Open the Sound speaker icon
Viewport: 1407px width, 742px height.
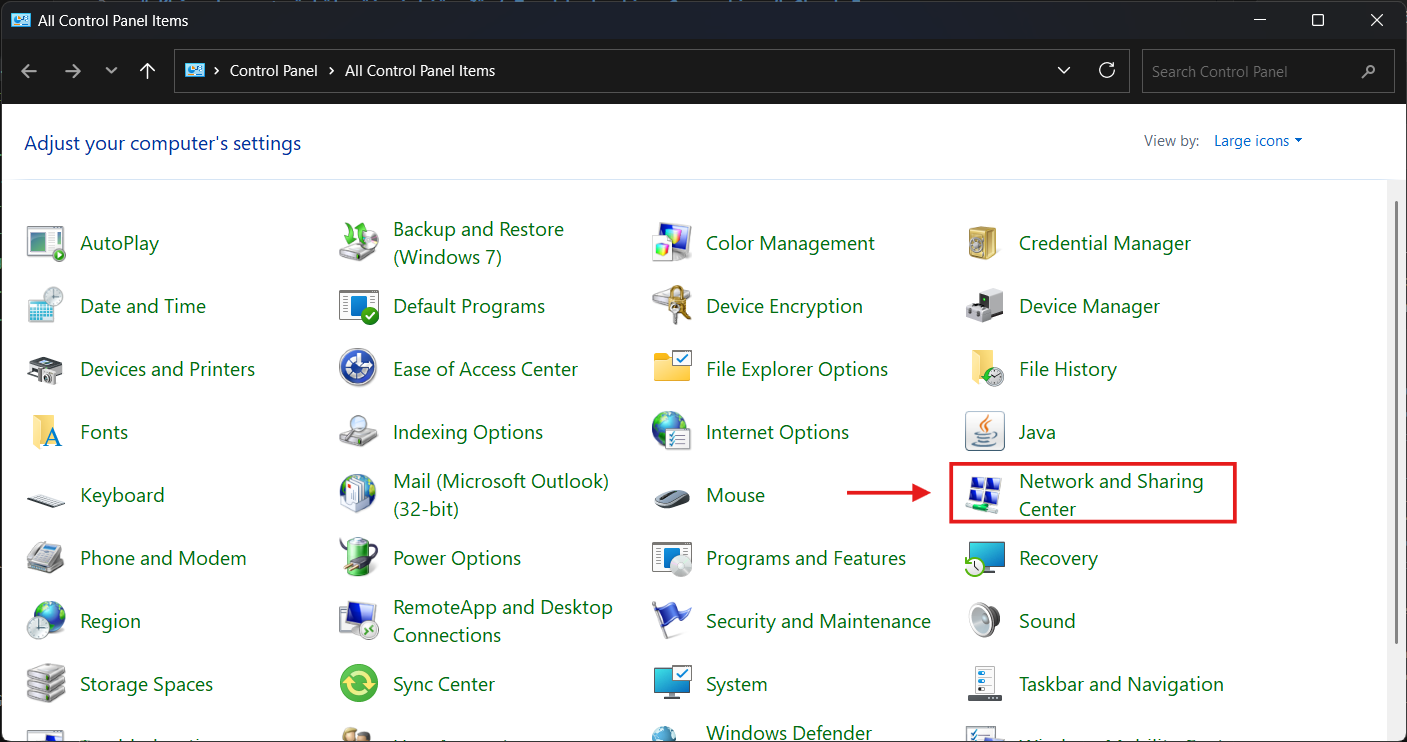tap(984, 621)
